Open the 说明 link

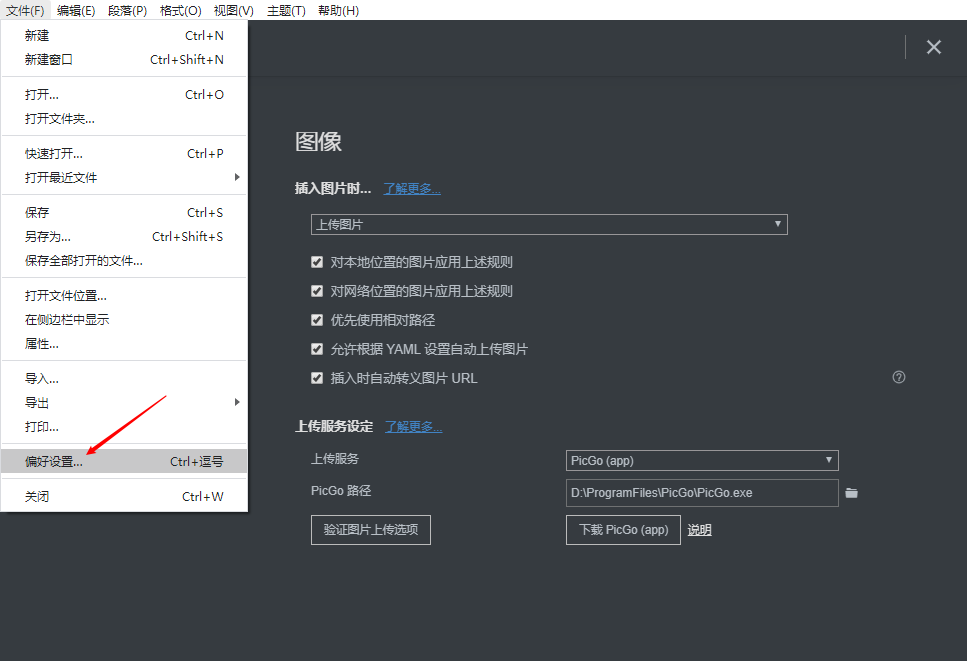coord(699,530)
